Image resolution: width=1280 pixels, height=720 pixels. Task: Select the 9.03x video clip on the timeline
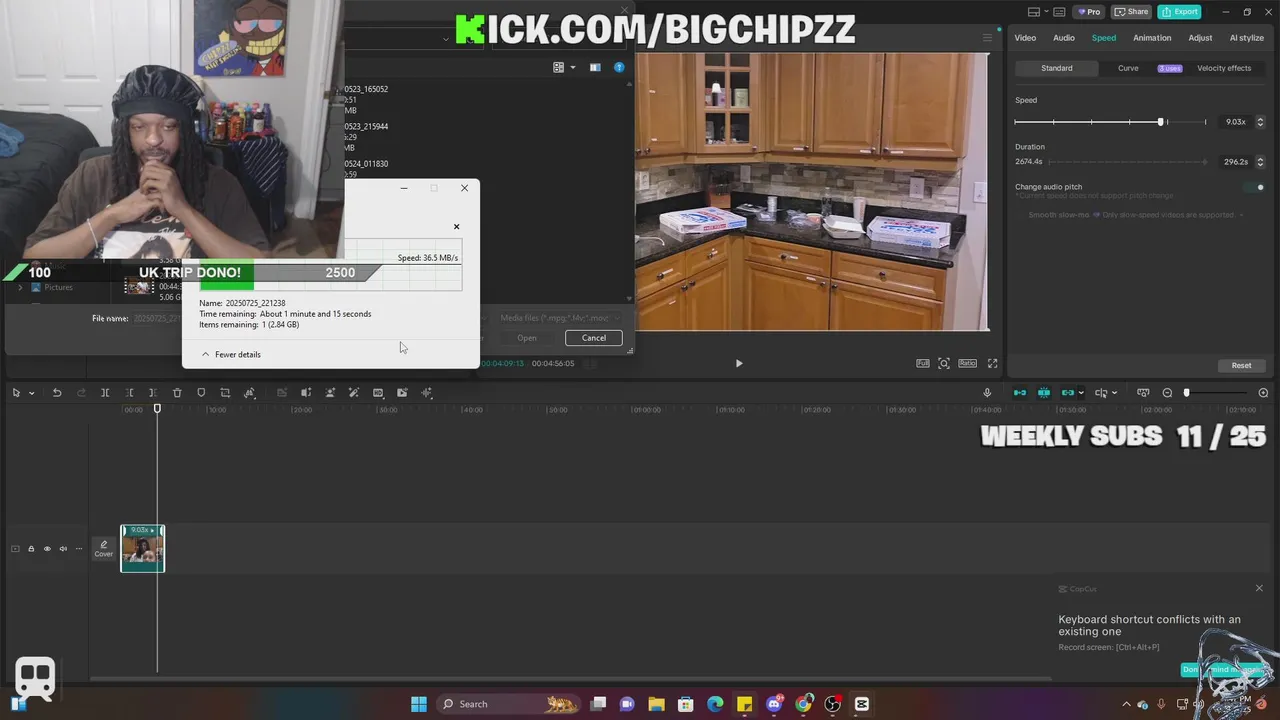click(142, 549)
